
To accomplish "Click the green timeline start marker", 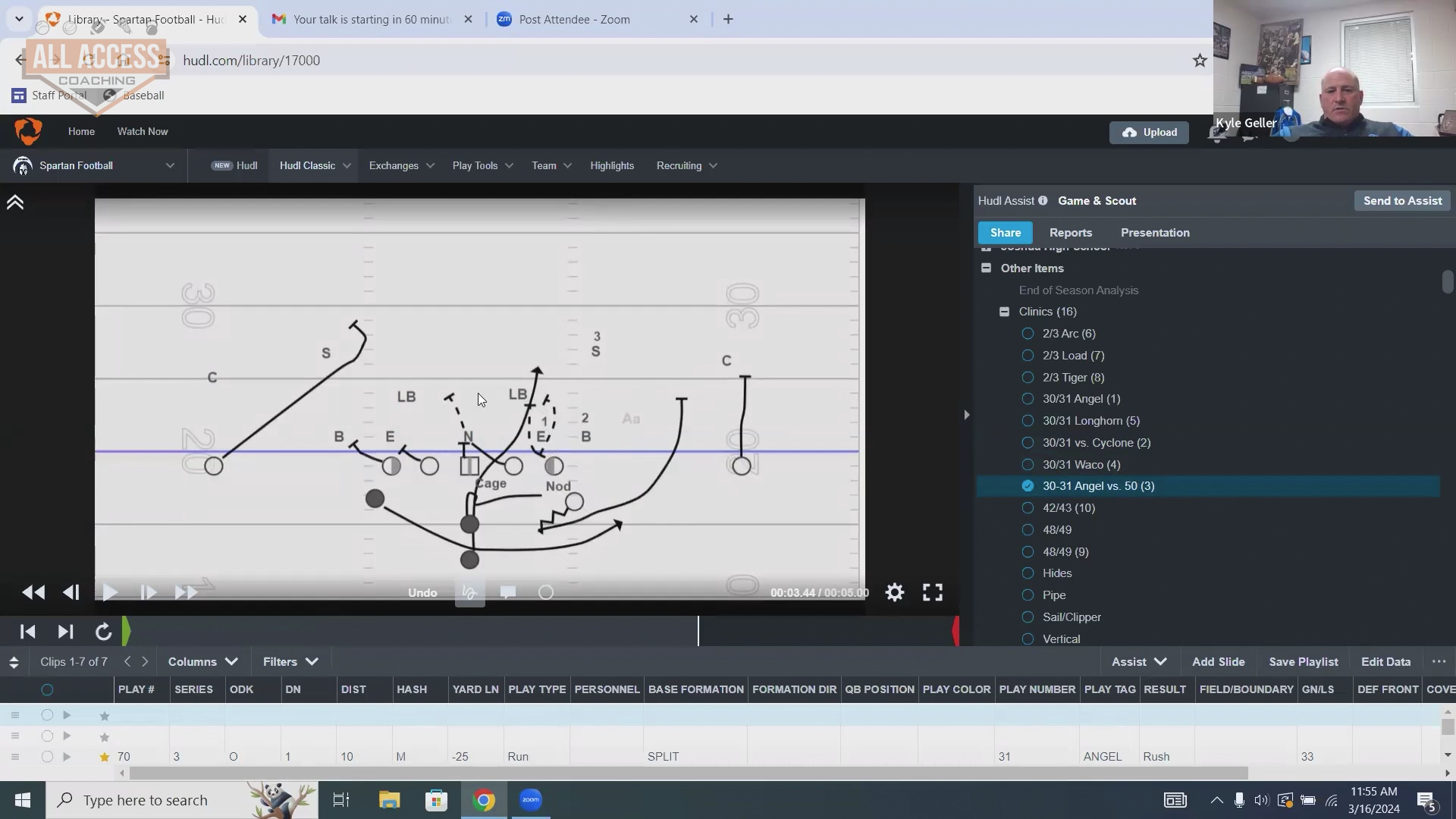I will coord(126,631).
